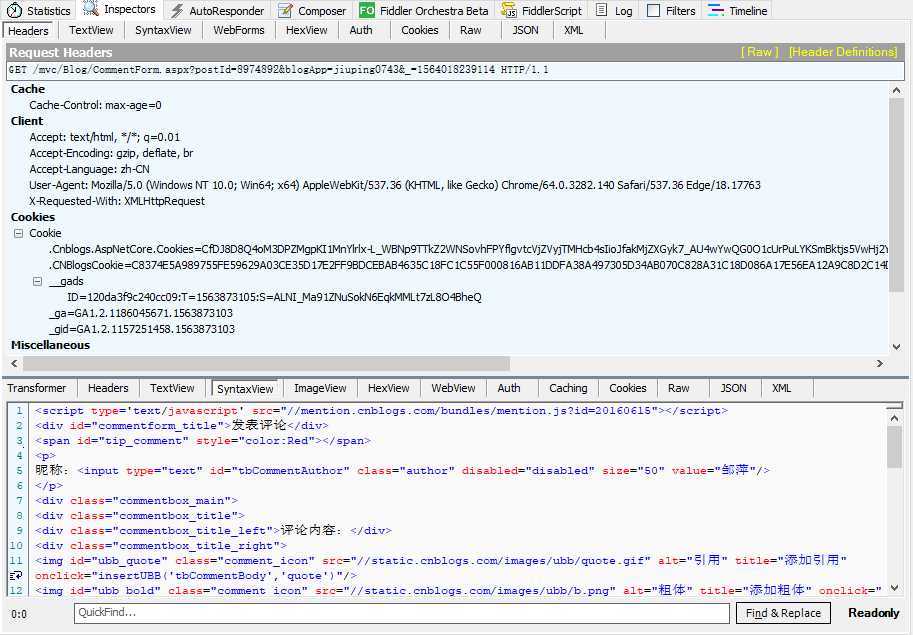Select the request Raw tab
The width and height of the screenshot is (913, 635).
[x=470, y=30]
